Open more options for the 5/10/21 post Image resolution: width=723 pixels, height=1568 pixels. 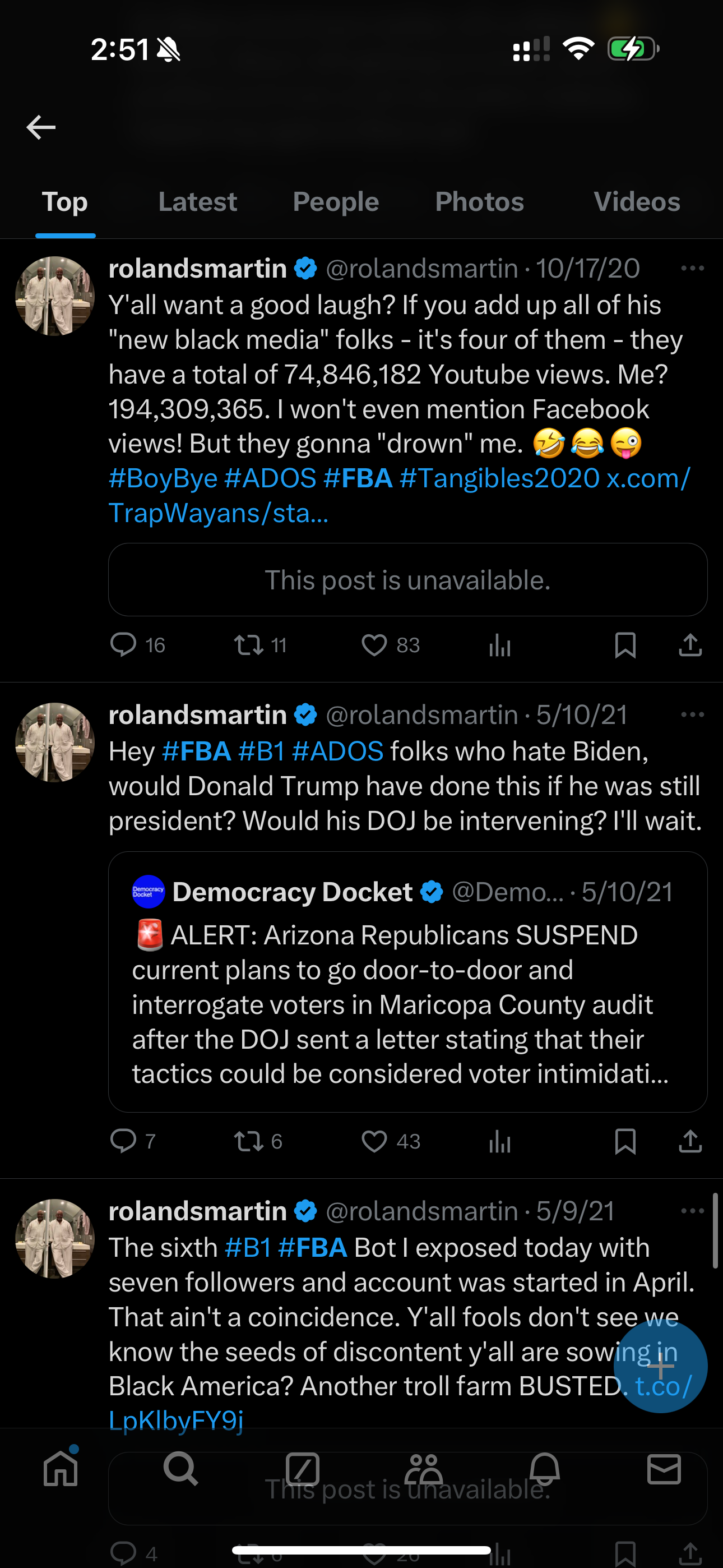[693, 714]
